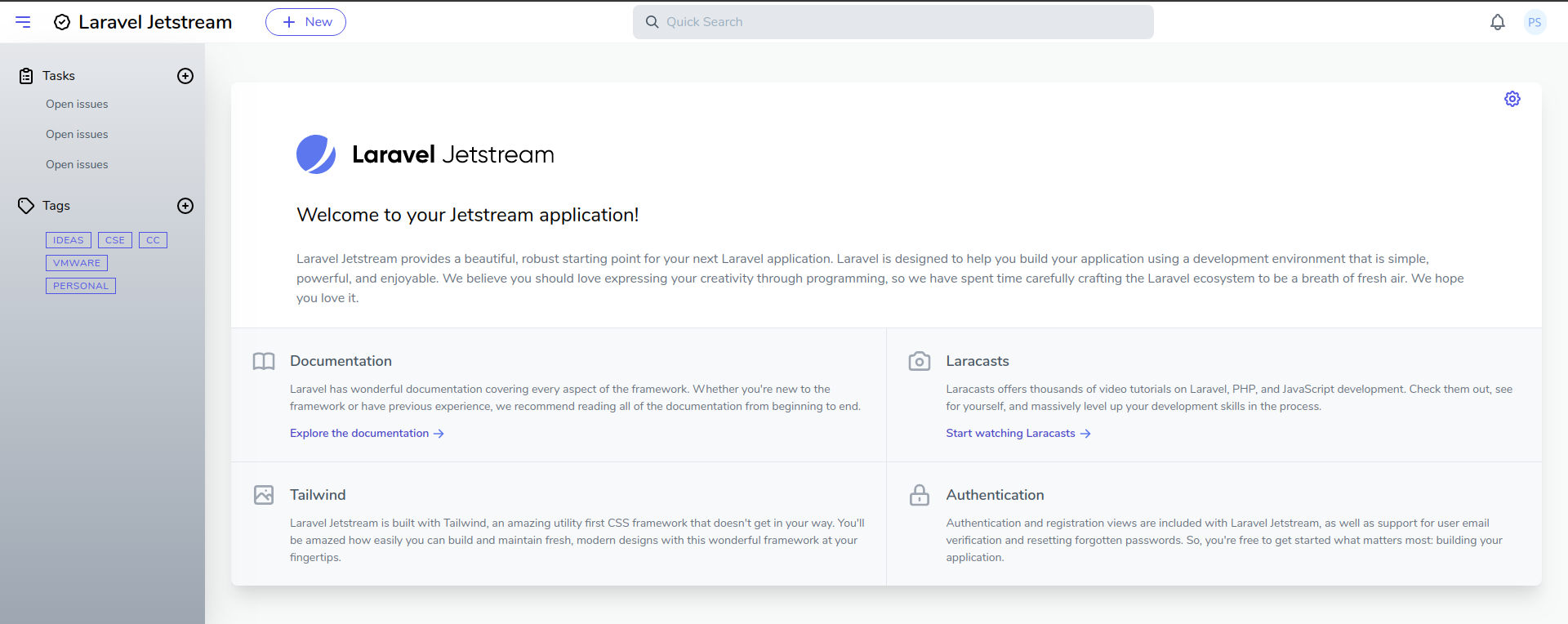The height and width of the screenshot is (624, 1568).
Task: Select the IDEAS tag
Action: click(69, 240)
